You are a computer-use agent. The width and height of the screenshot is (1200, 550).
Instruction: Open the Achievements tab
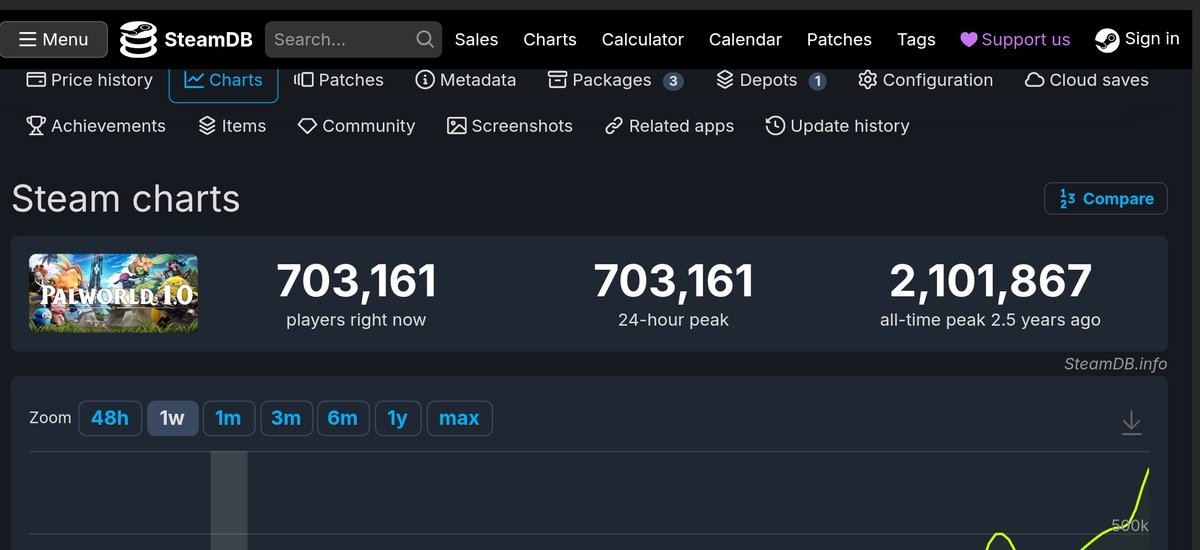click(96, 126)
